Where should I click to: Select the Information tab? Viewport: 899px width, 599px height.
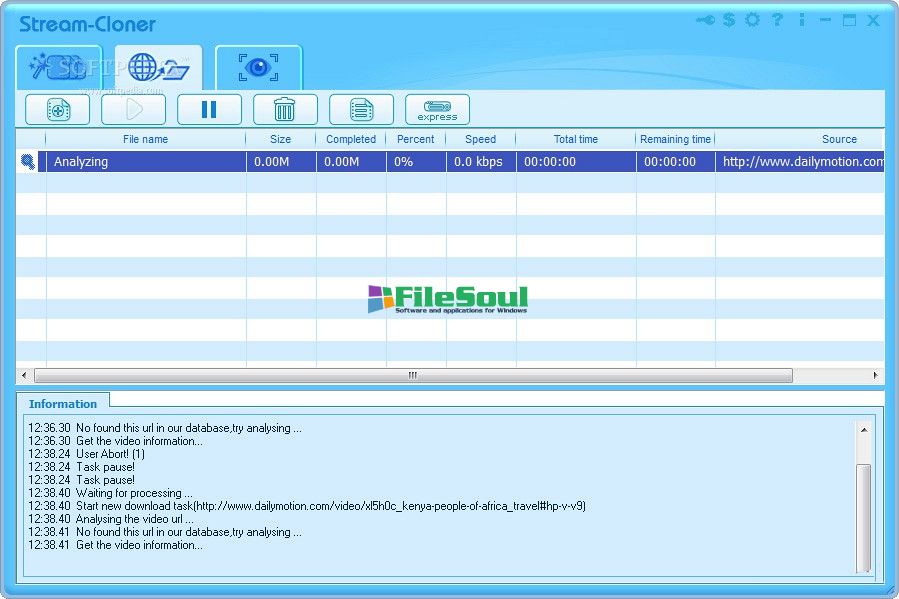point(63,404)
